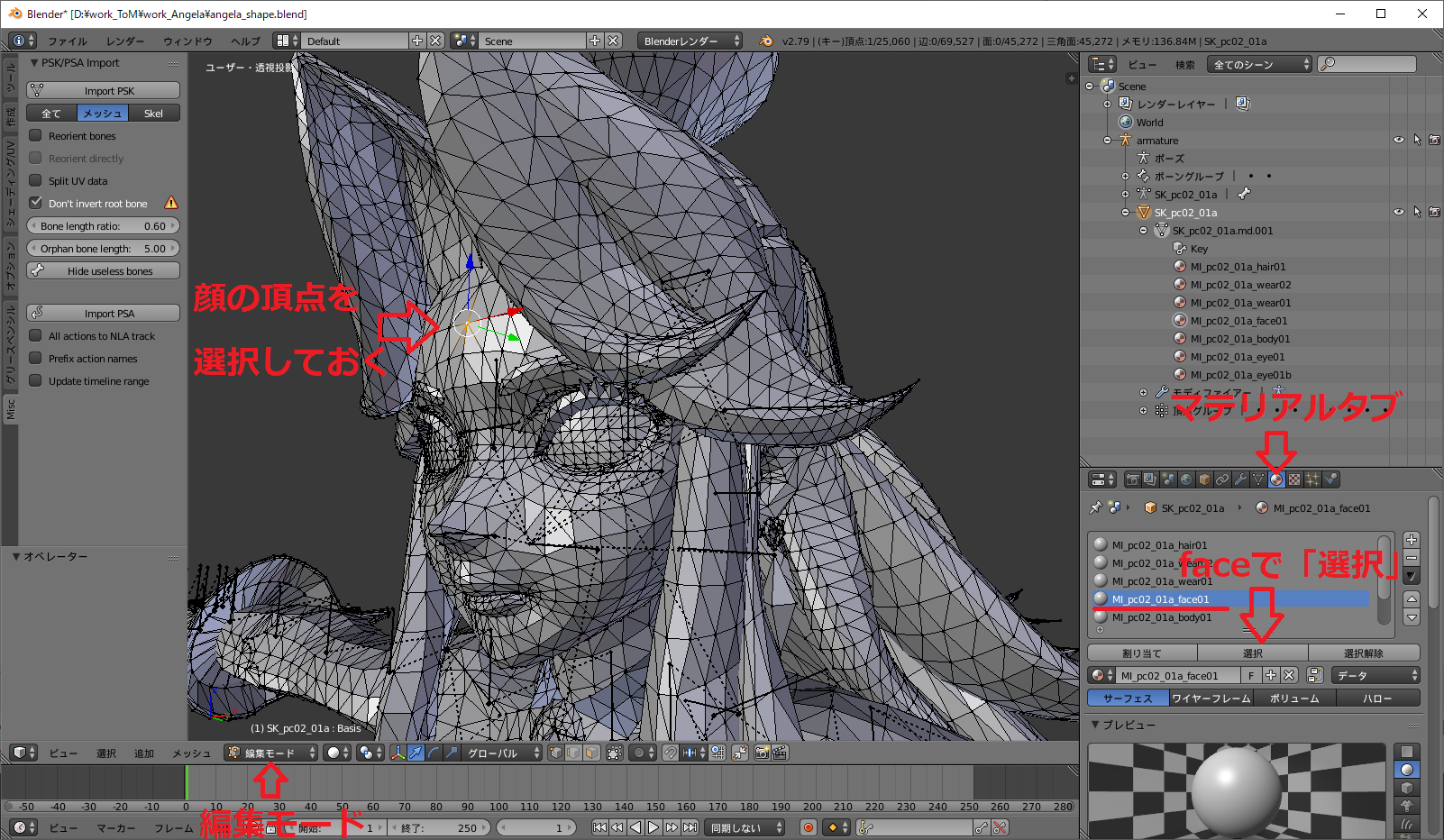Enable Update timeline range checkbox

(x=36, y=380)
